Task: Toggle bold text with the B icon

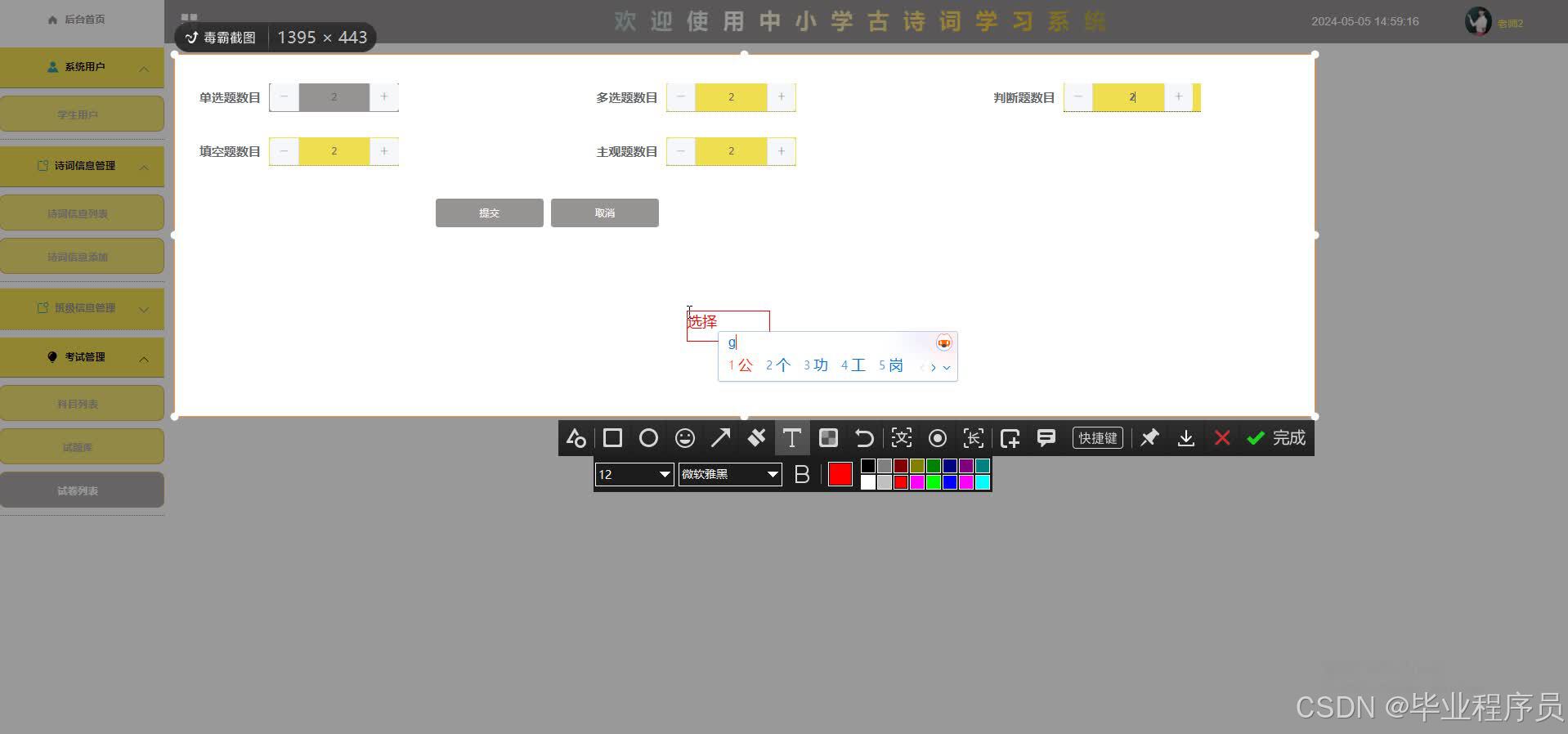Action: (x=802, y=474)
